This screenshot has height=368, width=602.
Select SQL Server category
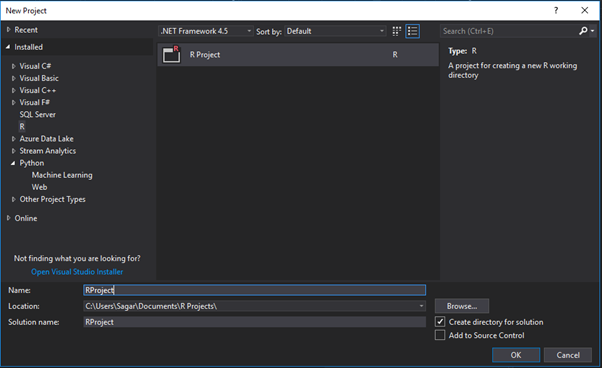pos(38,114)
